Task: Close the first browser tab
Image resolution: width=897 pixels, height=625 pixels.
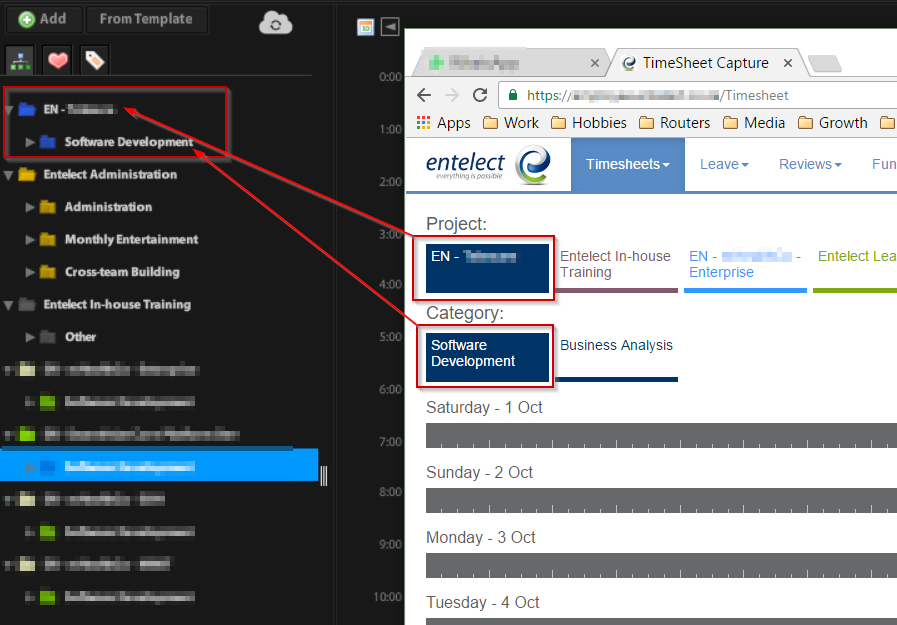Action: 595,63
